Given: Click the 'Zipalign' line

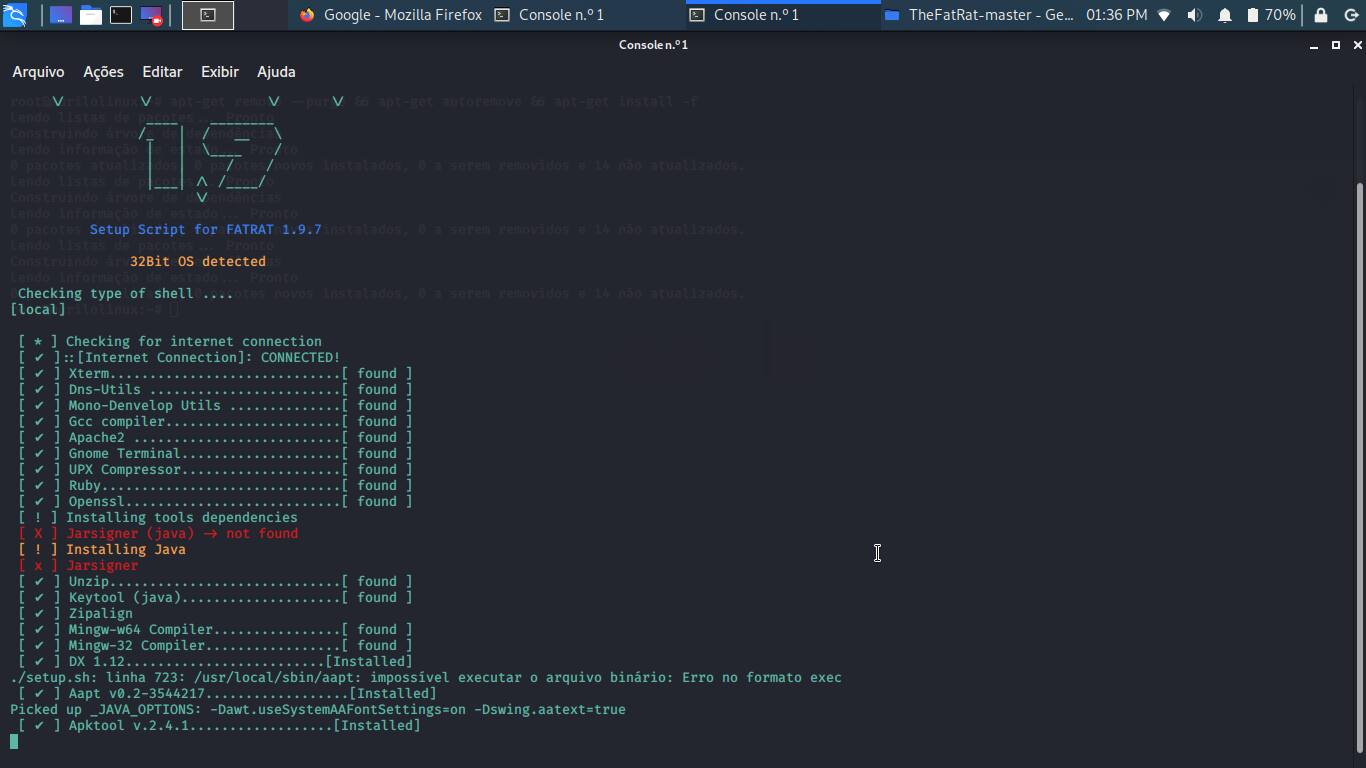Looking at the screenshot, I should pyautogui.click(x=75, y=613).
